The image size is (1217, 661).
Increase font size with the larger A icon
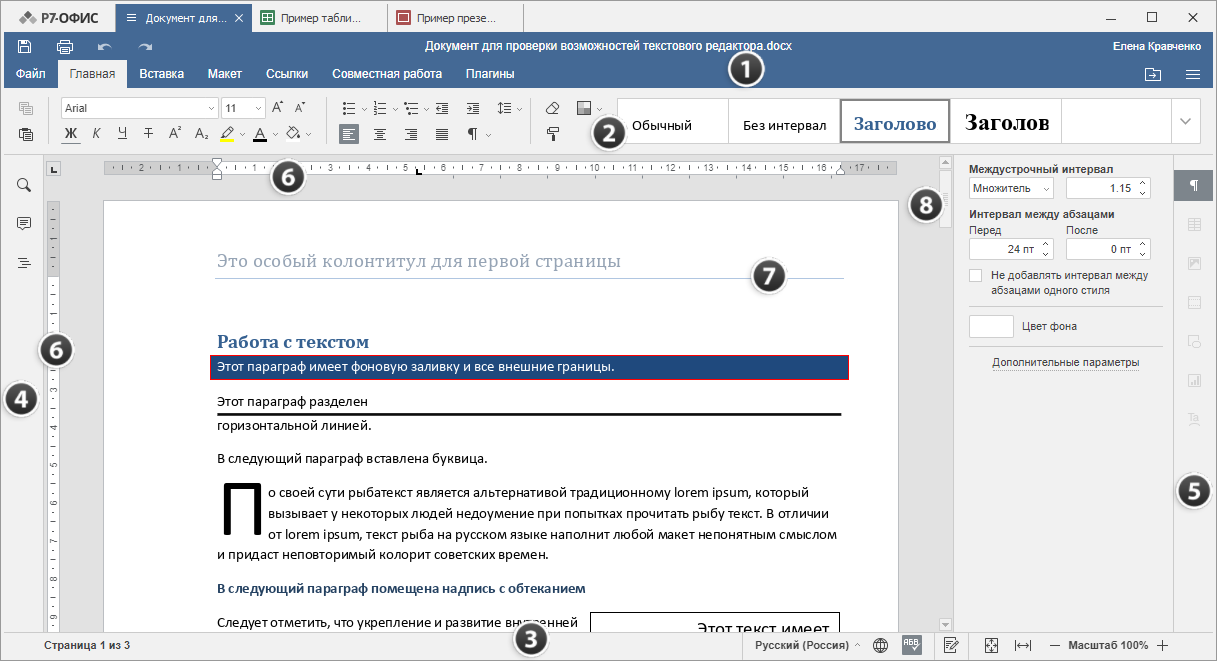coord(278,107)
